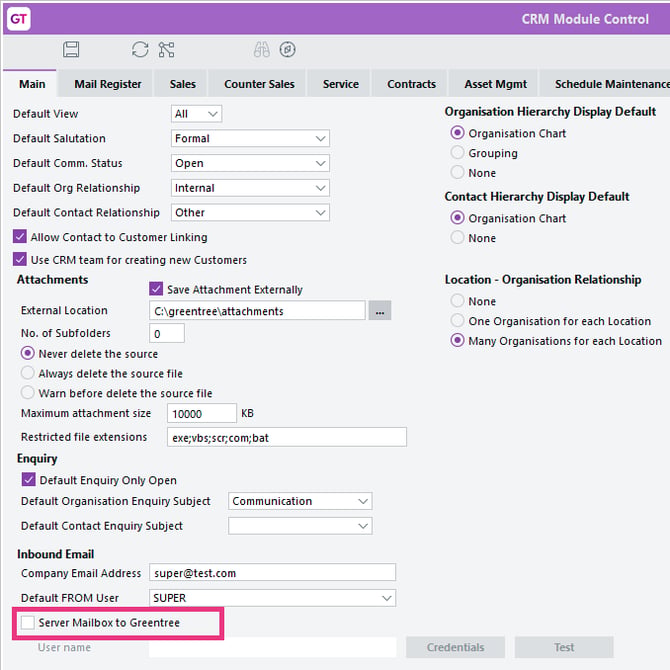Open the Default View dropdown
670x670 pixels.
point(197,114)
